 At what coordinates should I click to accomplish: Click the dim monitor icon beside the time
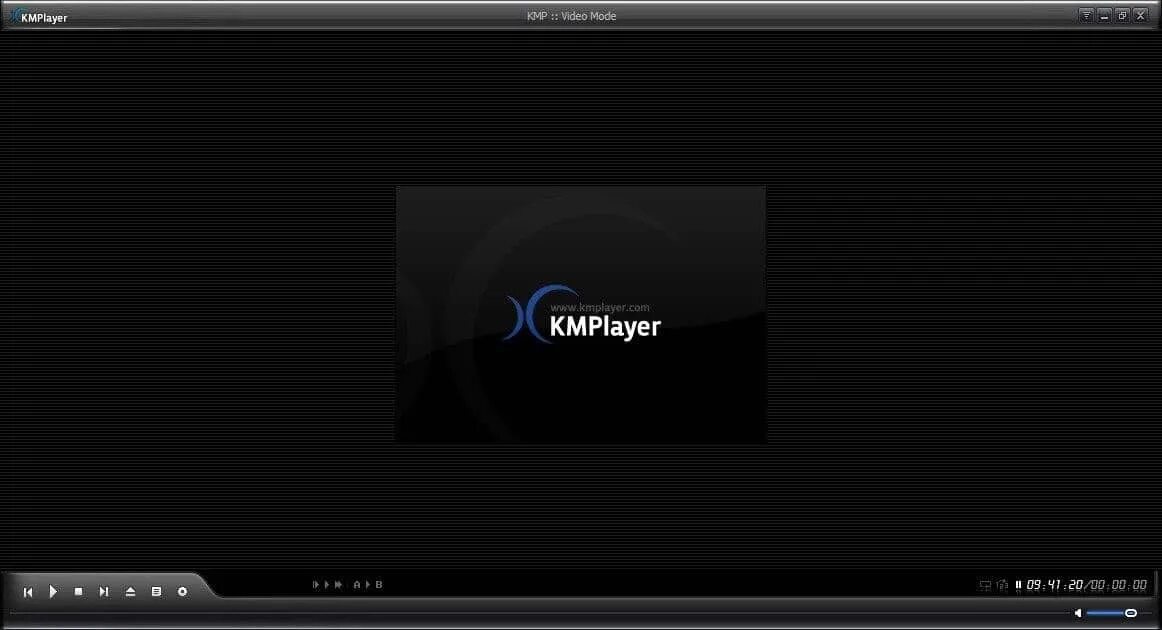tap(985, 586)
